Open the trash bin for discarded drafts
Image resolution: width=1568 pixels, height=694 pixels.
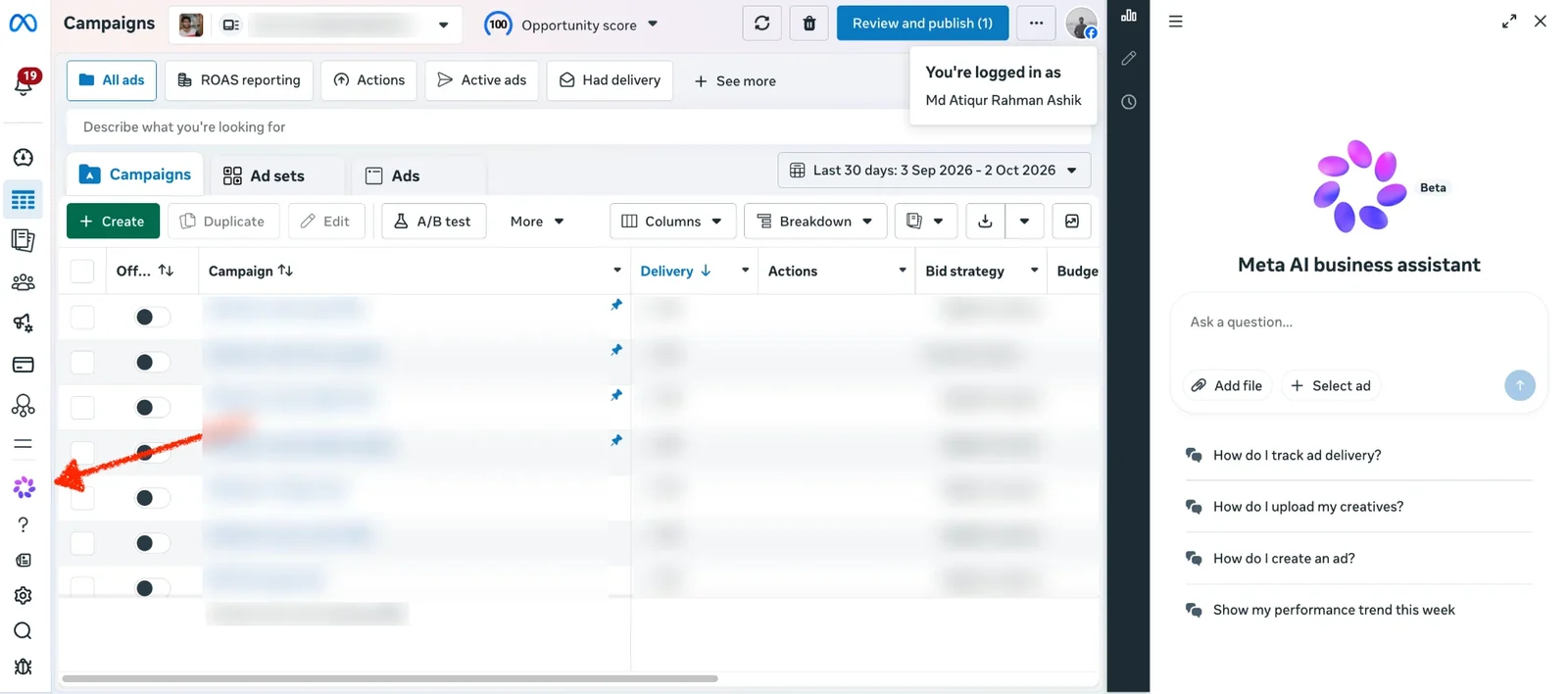pyautogui.click(x=808, y=23)
